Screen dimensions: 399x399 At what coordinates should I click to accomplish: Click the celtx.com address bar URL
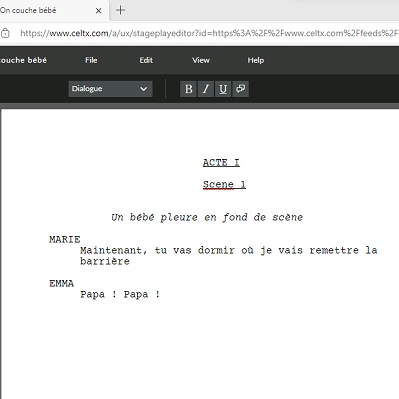[209, 33]
